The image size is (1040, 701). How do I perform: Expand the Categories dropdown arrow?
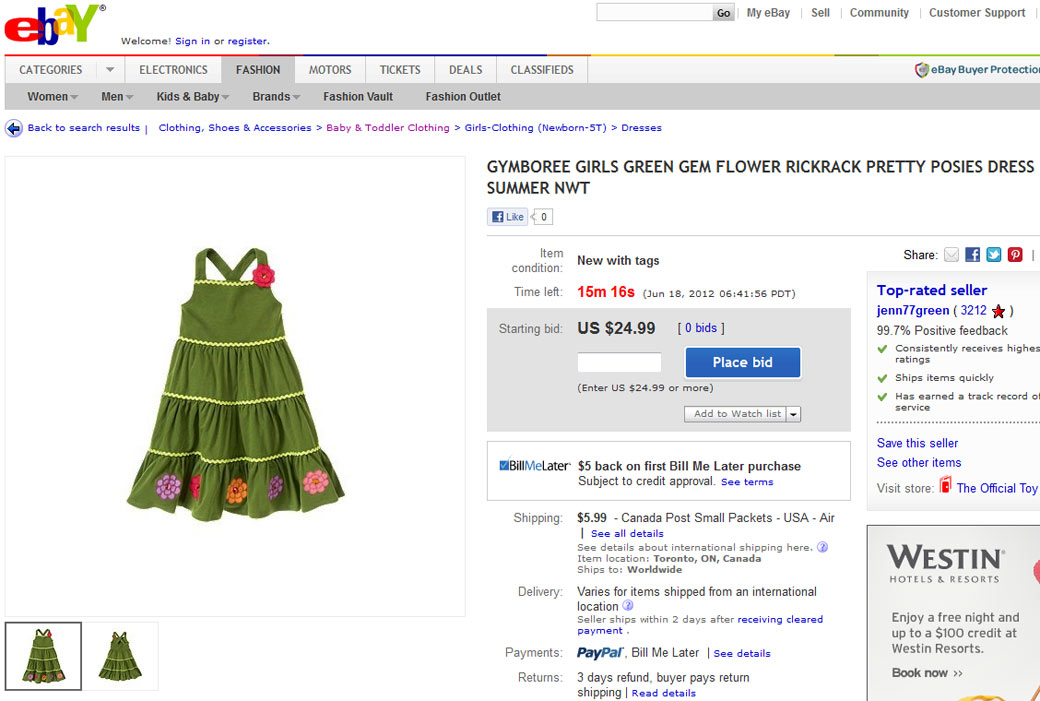coord(110,70)
